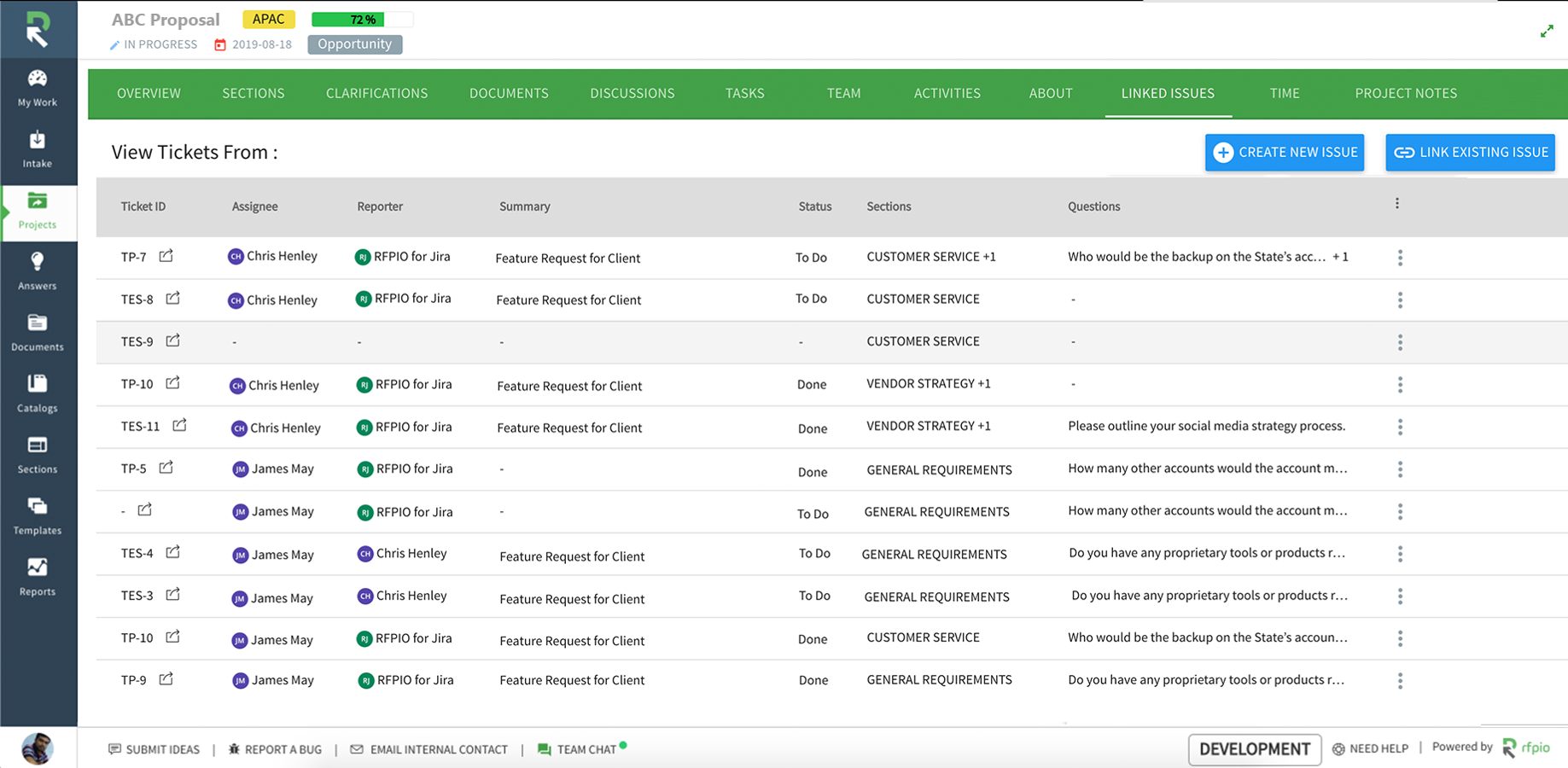Open My Work in the sidebar

(x=38, y=89)
